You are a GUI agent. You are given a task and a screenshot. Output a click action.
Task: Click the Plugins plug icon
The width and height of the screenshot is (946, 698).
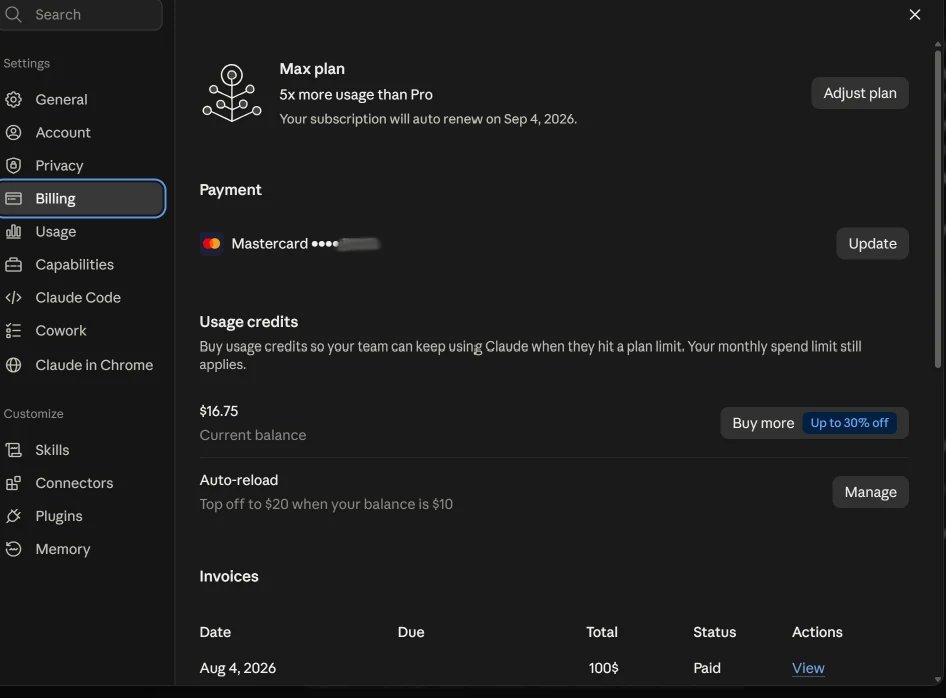(13, 516)
